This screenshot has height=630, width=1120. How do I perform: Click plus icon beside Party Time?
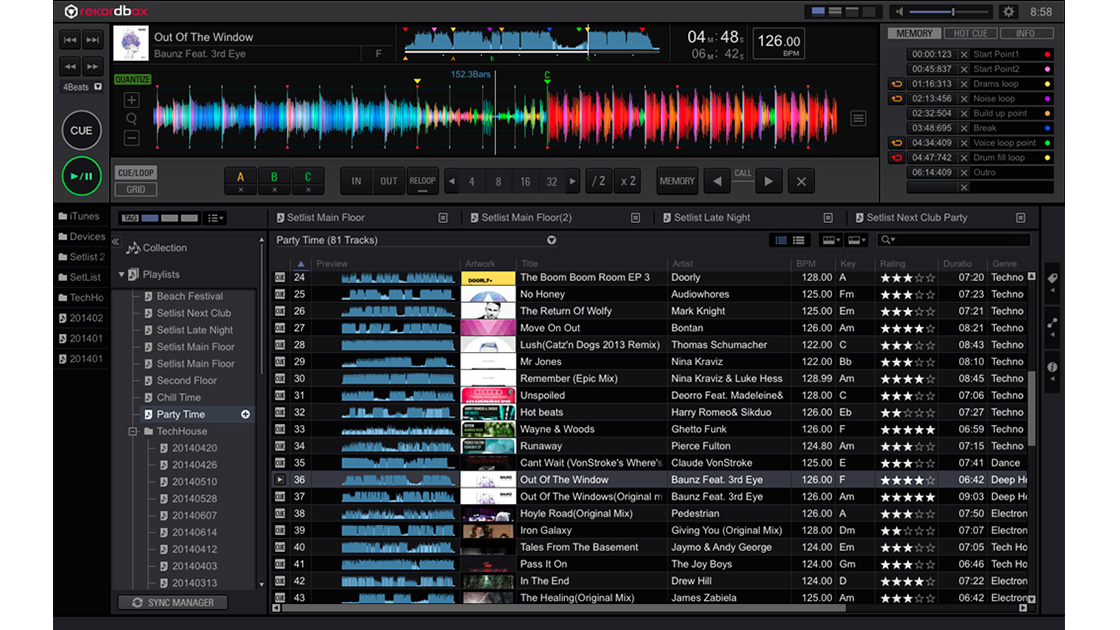246,415
